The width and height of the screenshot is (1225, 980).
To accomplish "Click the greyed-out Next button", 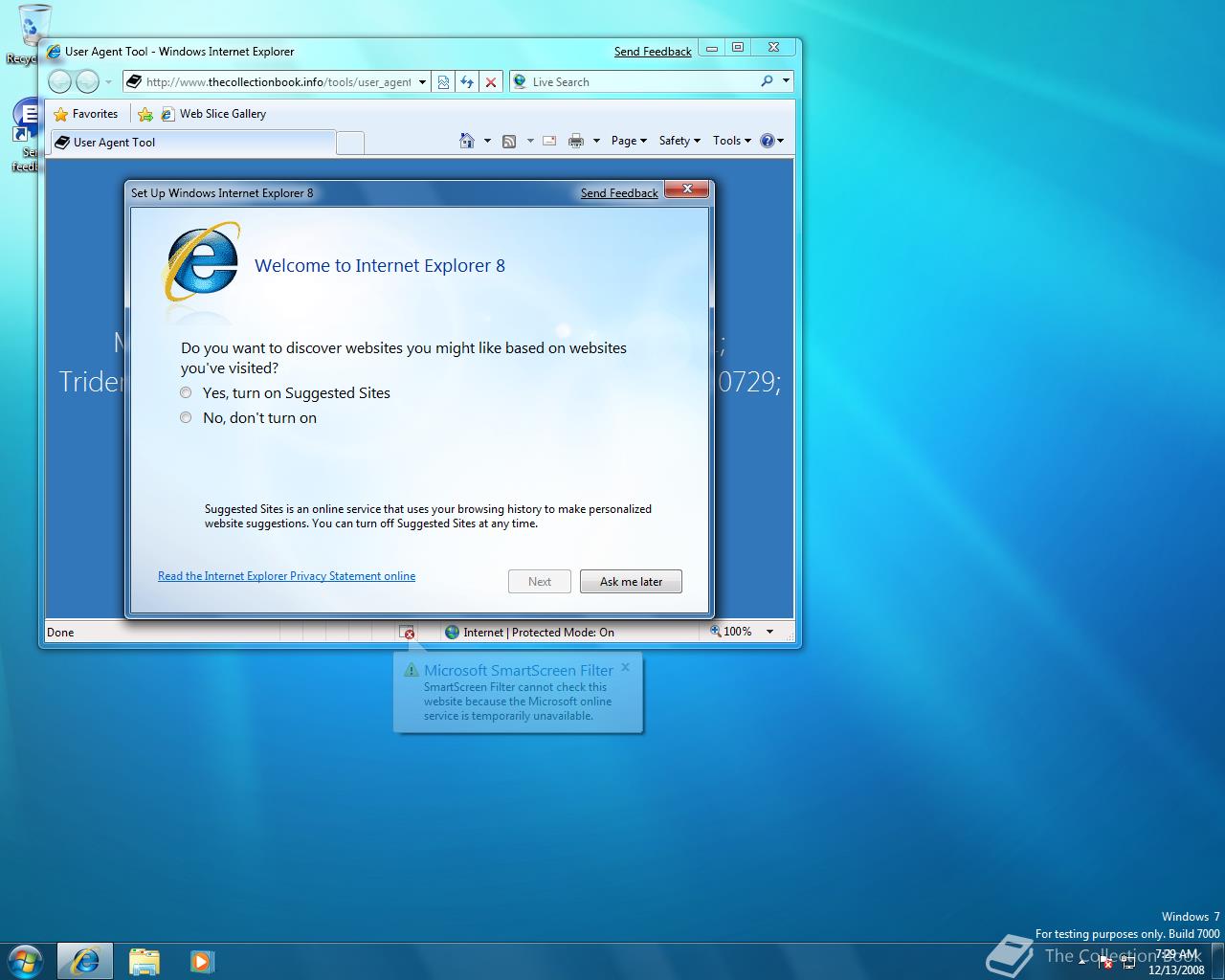I will point(540,582).
